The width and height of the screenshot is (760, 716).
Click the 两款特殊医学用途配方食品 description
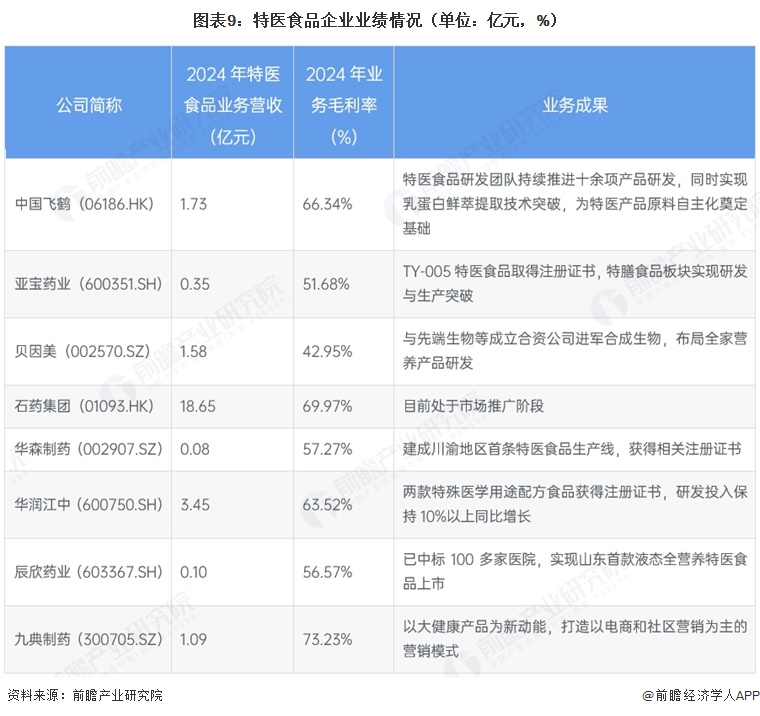(575, 504)
